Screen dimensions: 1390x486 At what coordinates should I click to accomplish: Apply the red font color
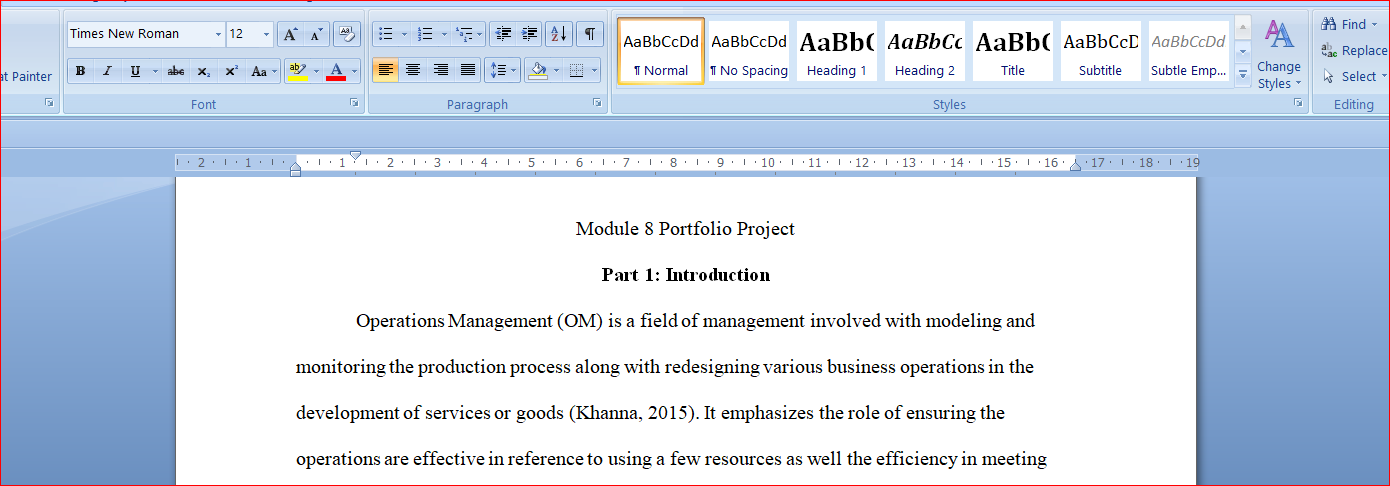tap(336, 71)
